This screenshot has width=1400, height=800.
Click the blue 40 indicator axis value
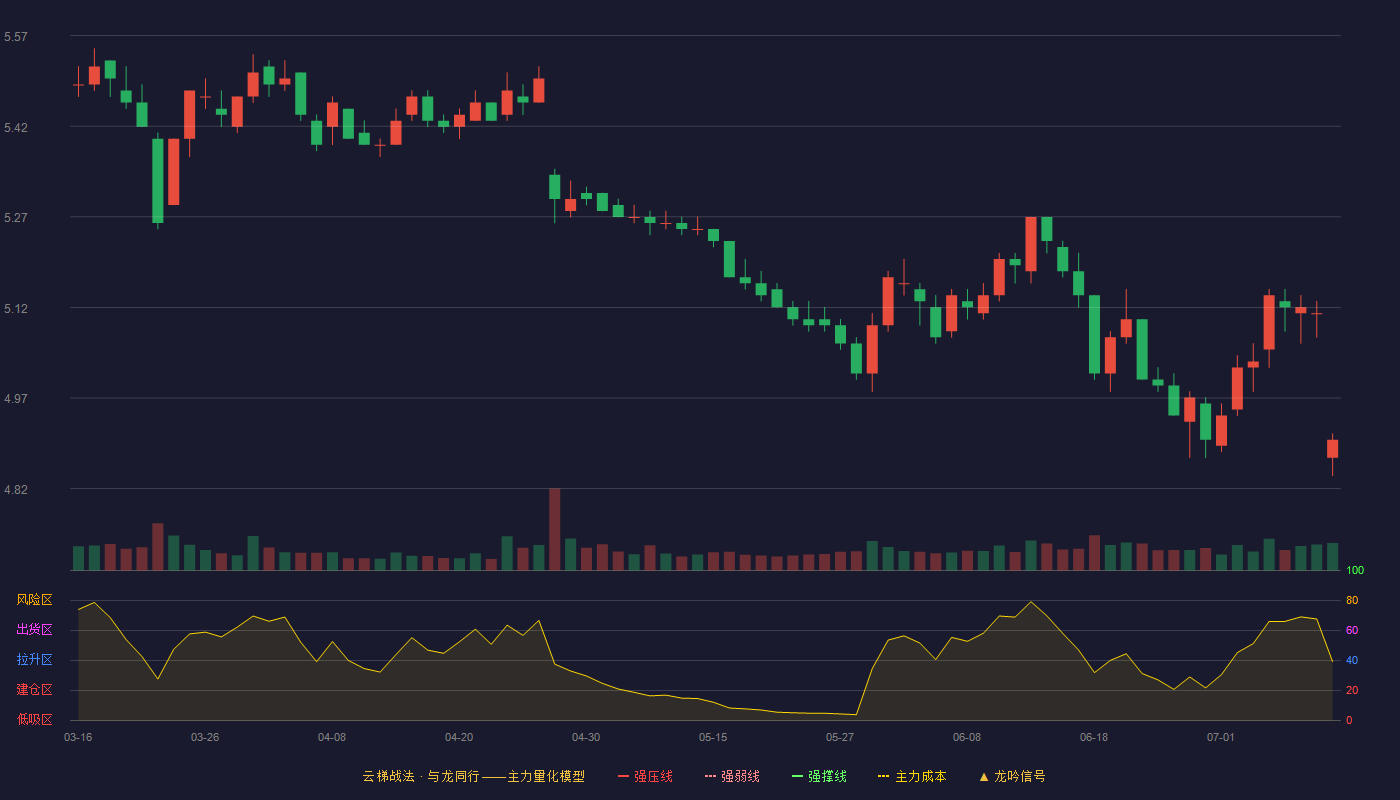[1352, 660]
